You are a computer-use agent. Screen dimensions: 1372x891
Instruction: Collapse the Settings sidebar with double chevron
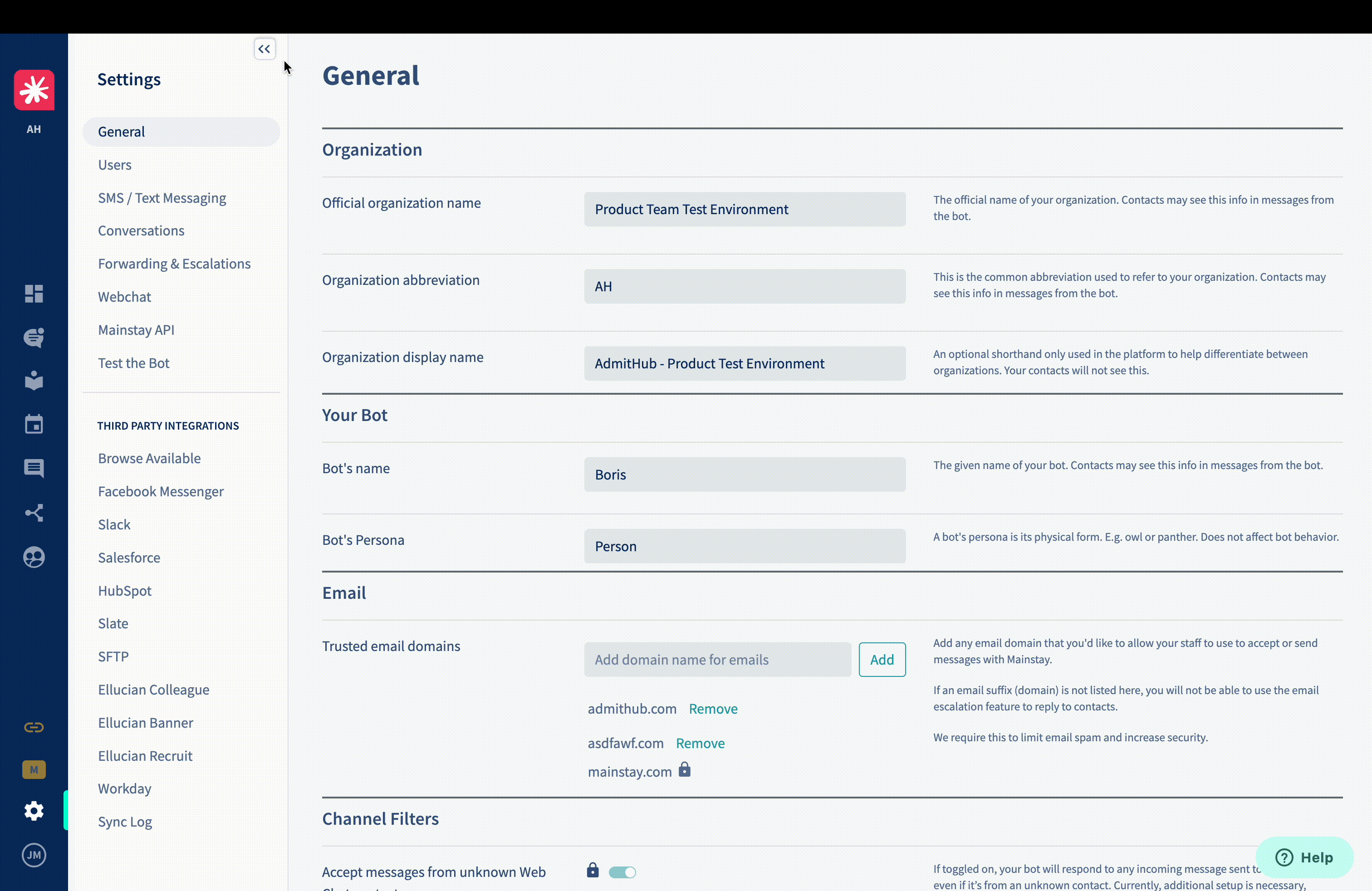click(265, 49)
